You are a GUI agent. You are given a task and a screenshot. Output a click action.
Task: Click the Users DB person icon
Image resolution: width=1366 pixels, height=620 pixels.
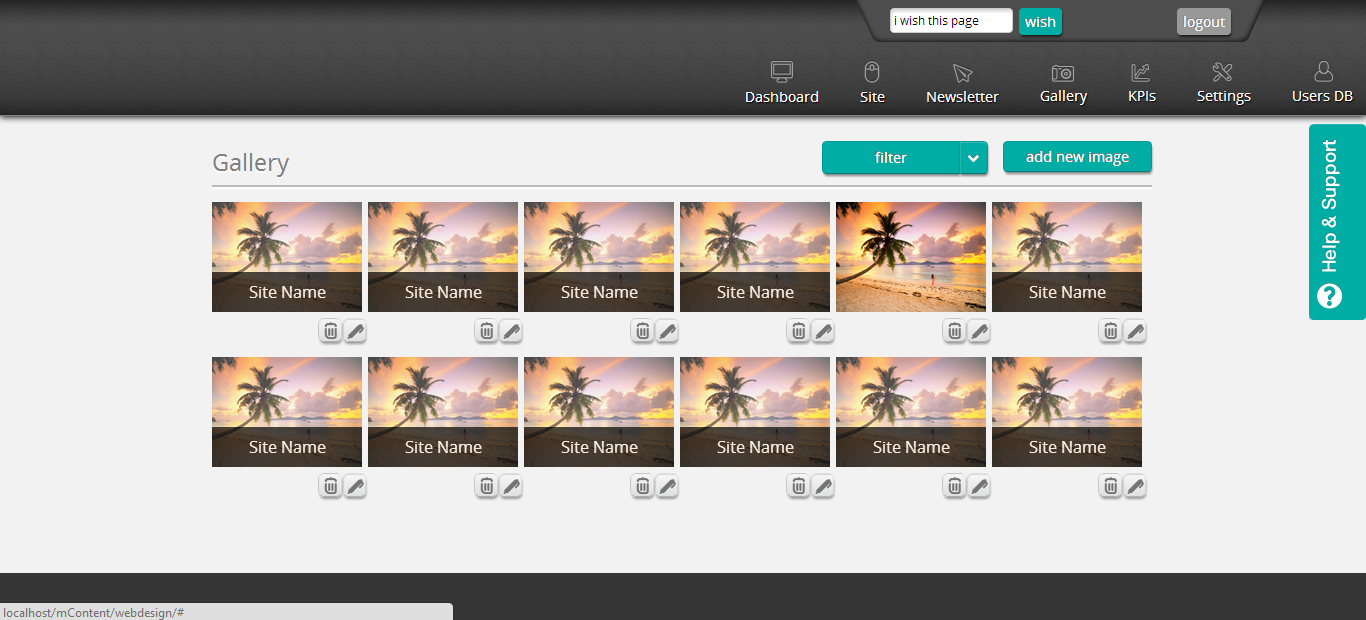pyautogui.click(x=1322, y=72)
